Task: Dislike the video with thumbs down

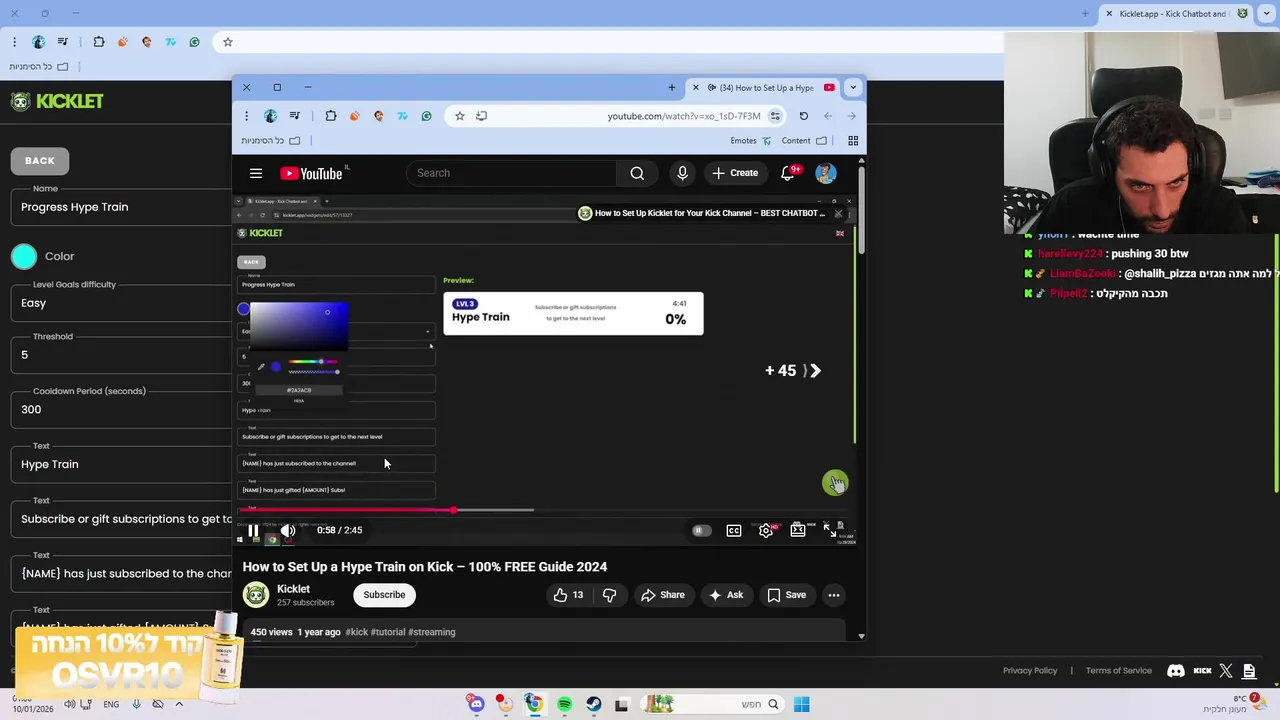Action: point(609,595)
